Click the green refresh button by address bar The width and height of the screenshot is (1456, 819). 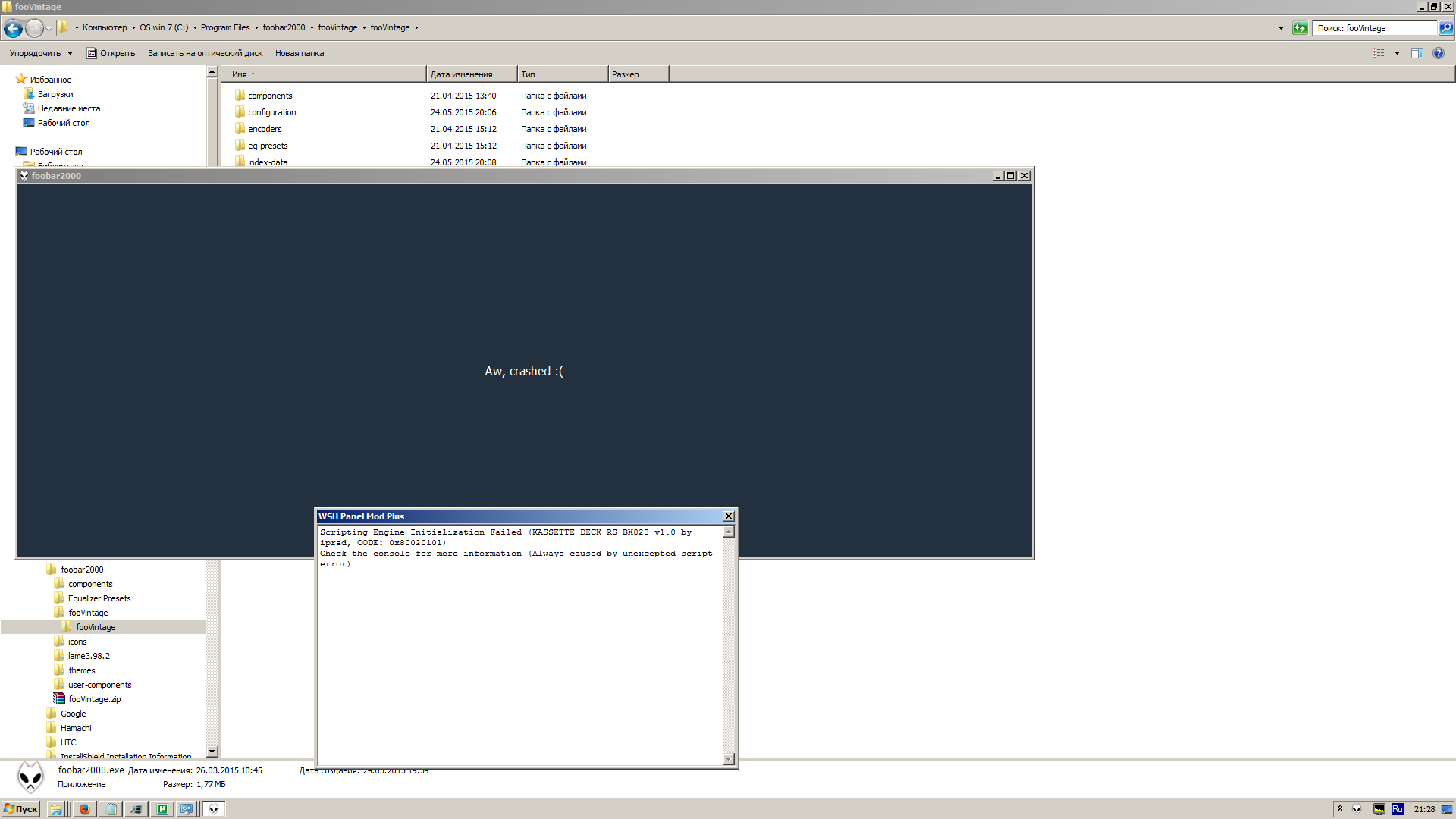(x=1300, y=28)
